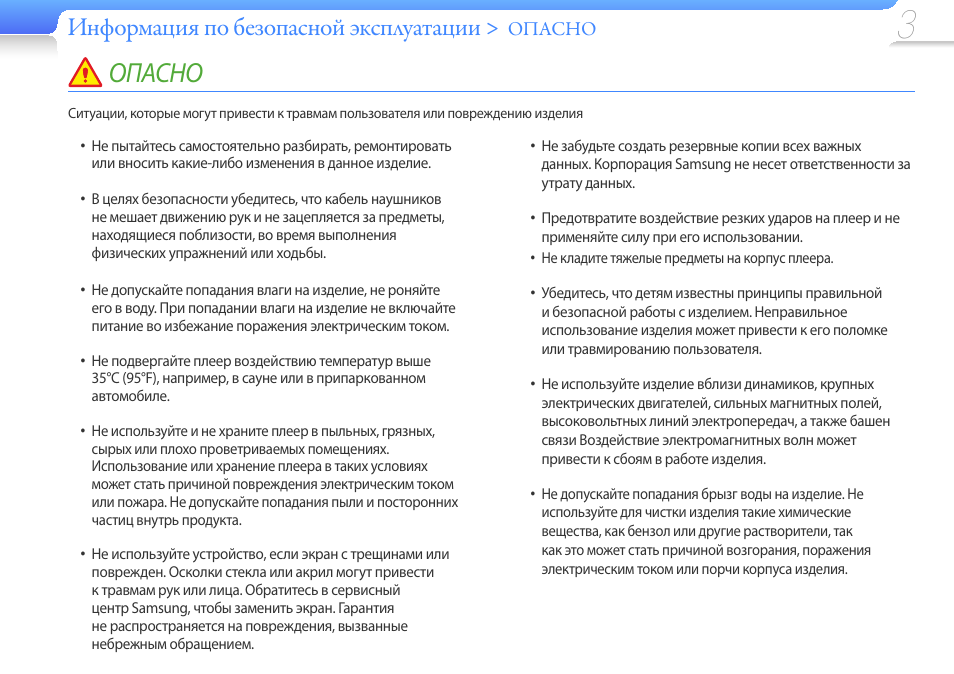Click line 'или травмированию пользователя.'
Image resolution: width=954 pixels, height=674 pixels.
click(x=651, y=349)
